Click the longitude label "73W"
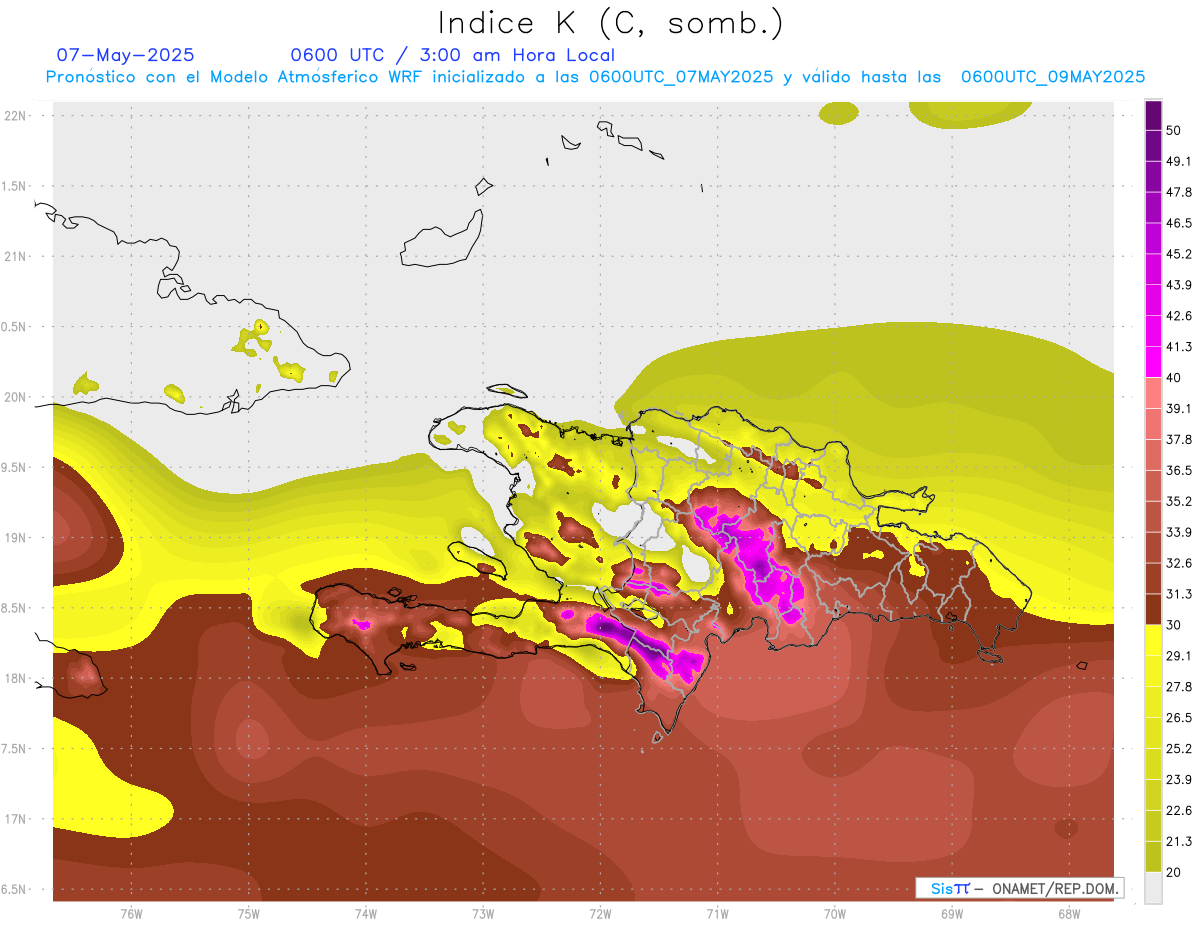The height and width of the screenshot is (927, 1200). point(483,914)
